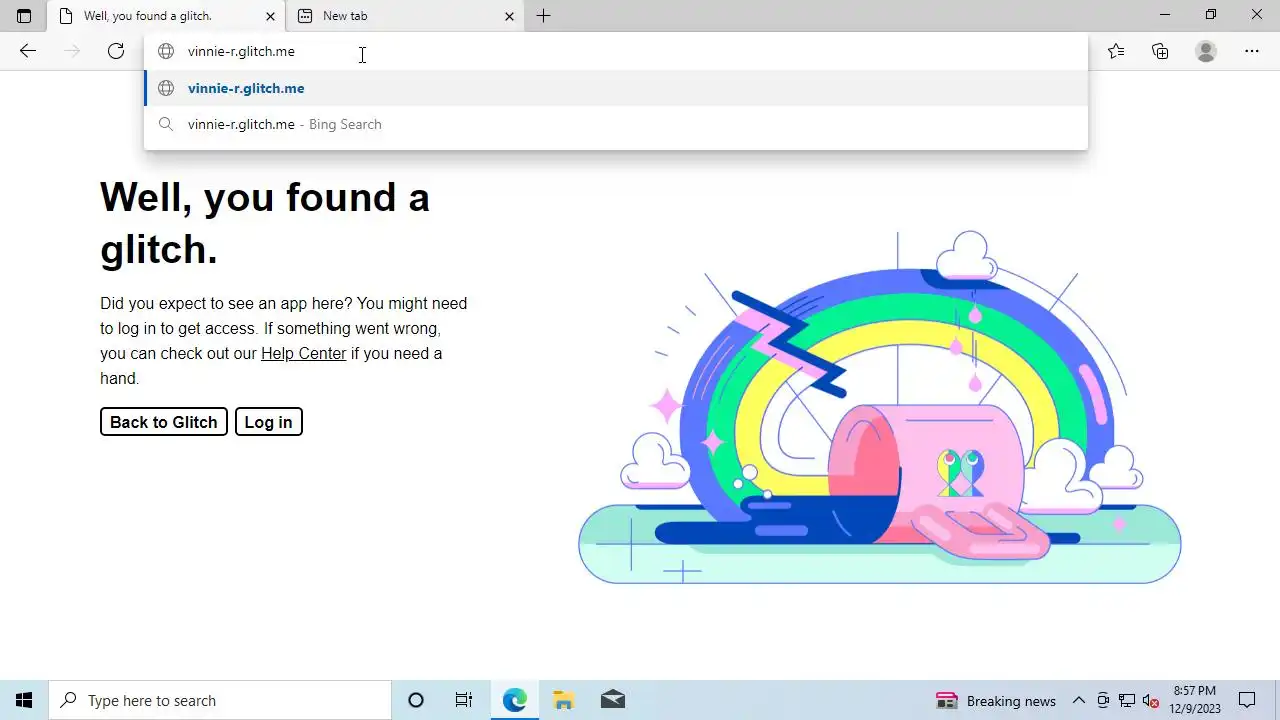Click the 'Well, you found a glitch.' heading

click(265, 223)
